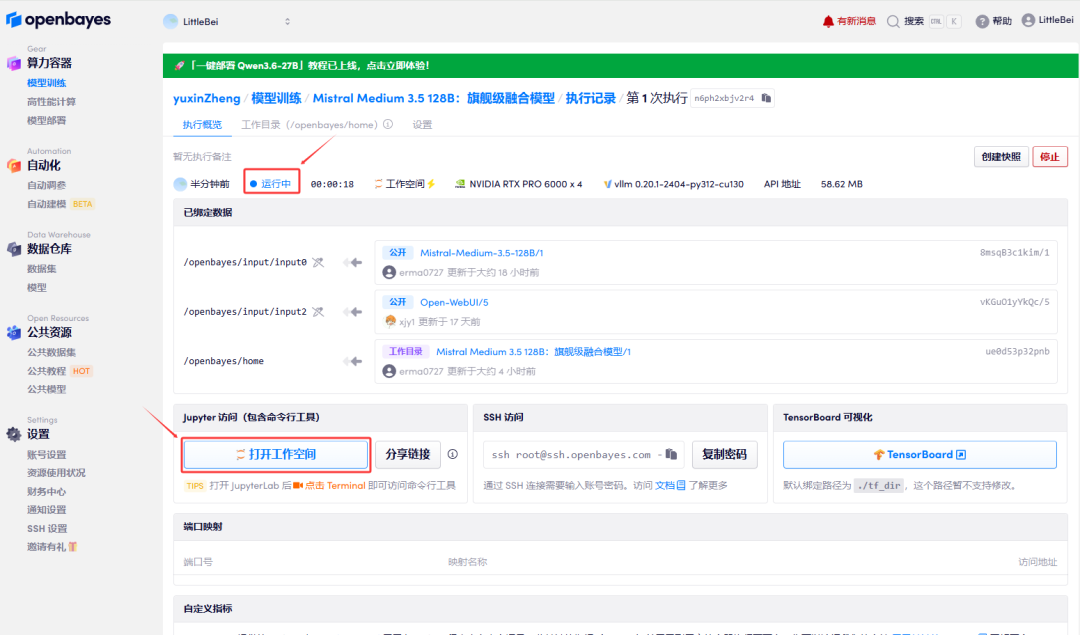Click the vllm 0.20.1-2404-py312-cu130 image label
This screenshot has height=635, width=1080.
(x=674, y=184)
